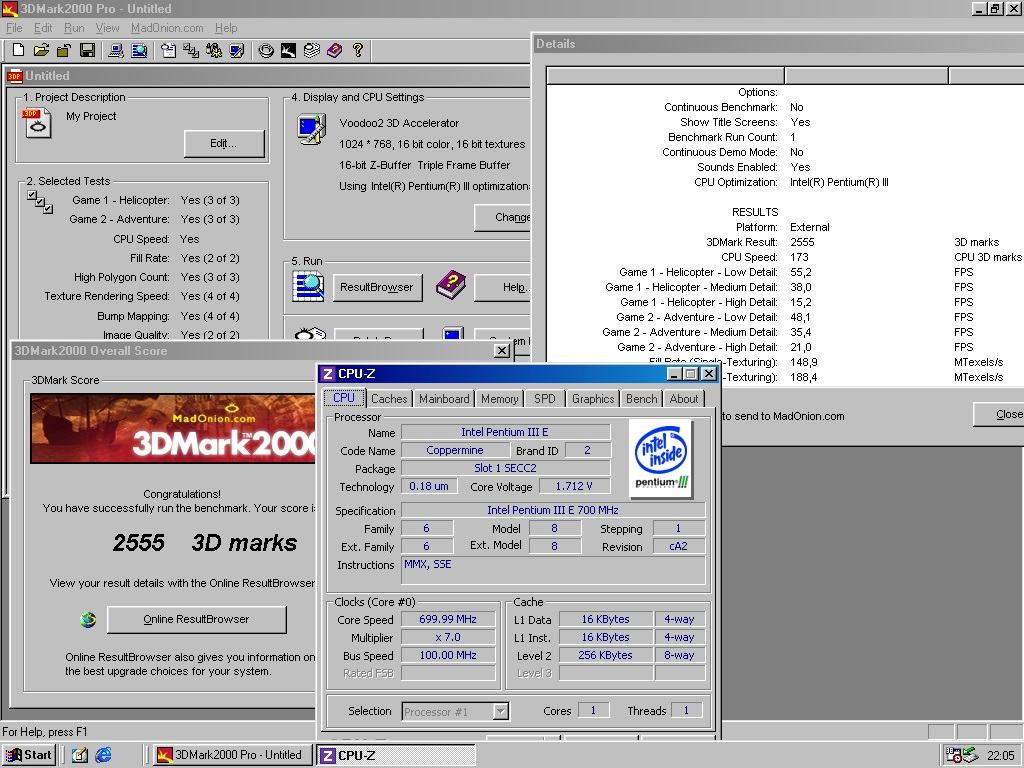Click the Intel Inside Pentium III logo
This screenshot has height=768, width=1024.
[661, 459]
